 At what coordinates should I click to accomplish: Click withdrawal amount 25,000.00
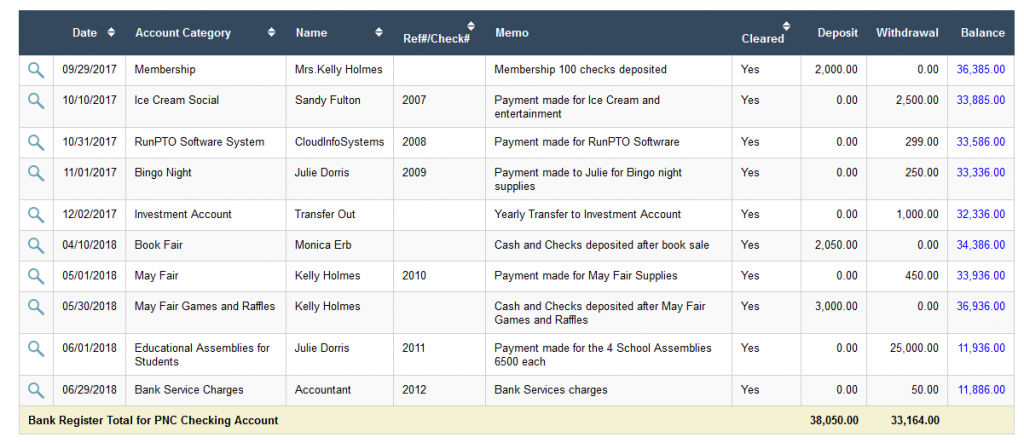pos(914,348)
